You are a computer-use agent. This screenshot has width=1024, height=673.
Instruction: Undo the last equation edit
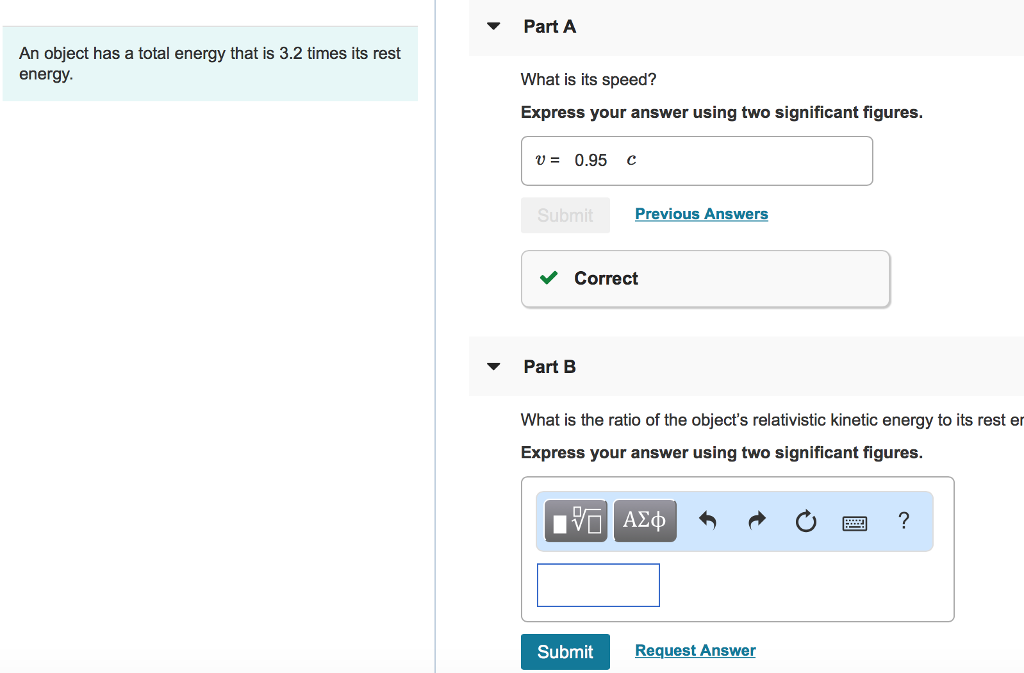708,520
